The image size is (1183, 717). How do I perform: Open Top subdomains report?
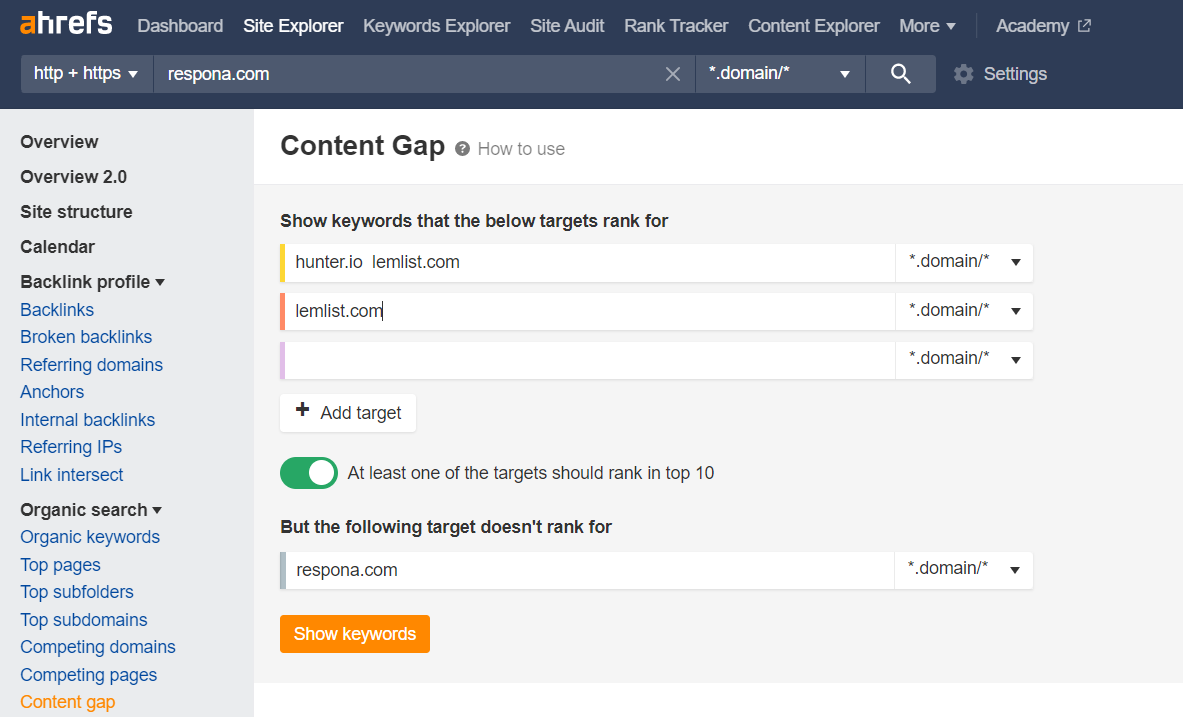point(84,620)
